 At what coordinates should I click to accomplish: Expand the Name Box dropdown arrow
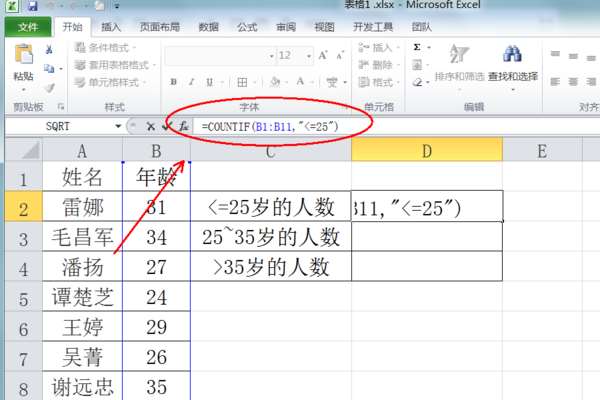(x=118, y=126)
